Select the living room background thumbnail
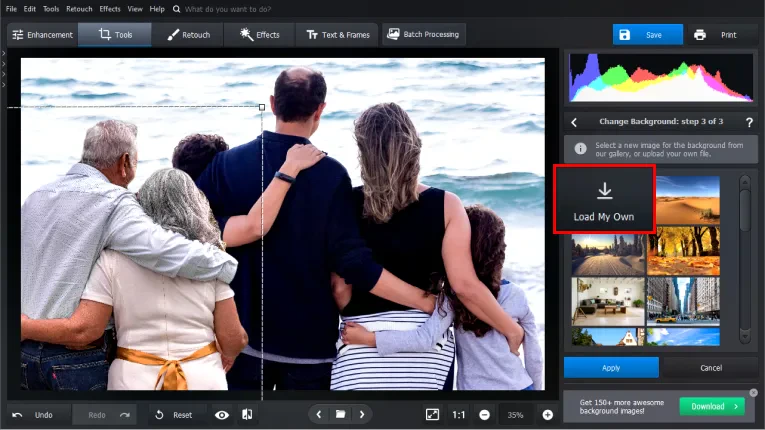The height and width of the screenshot is (430, 765). (608, 302)
